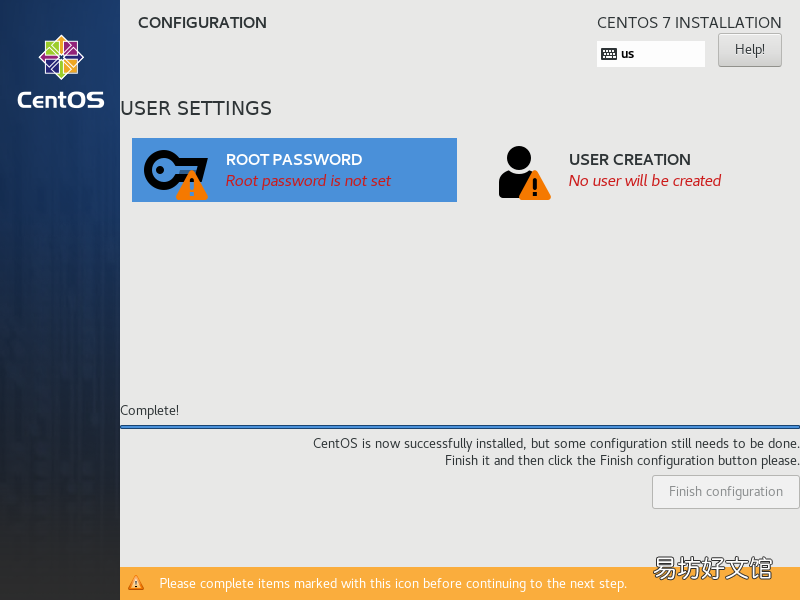Click 'CentOS is now successfully installed' message

coord(556,443)
